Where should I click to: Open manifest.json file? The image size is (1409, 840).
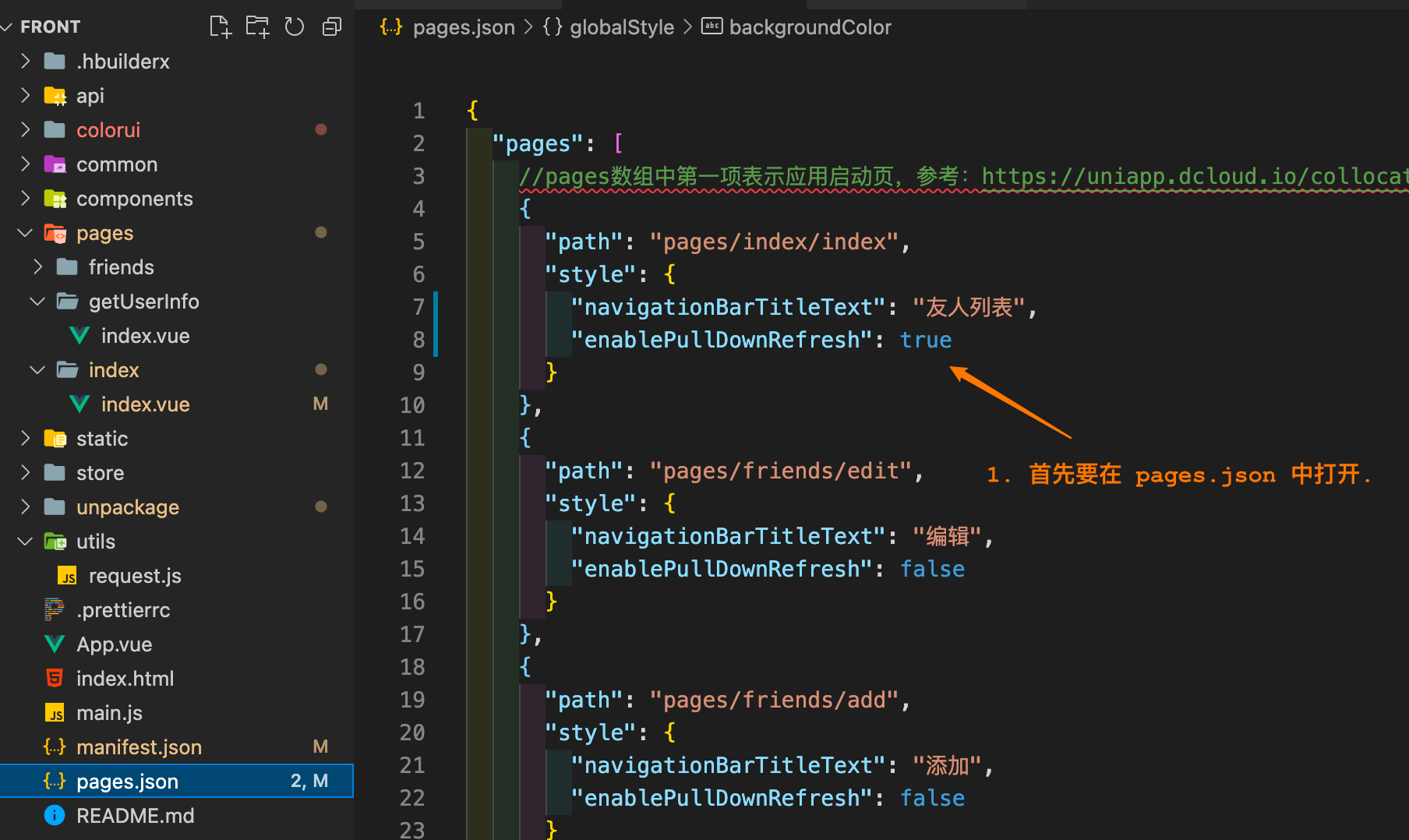139,747
